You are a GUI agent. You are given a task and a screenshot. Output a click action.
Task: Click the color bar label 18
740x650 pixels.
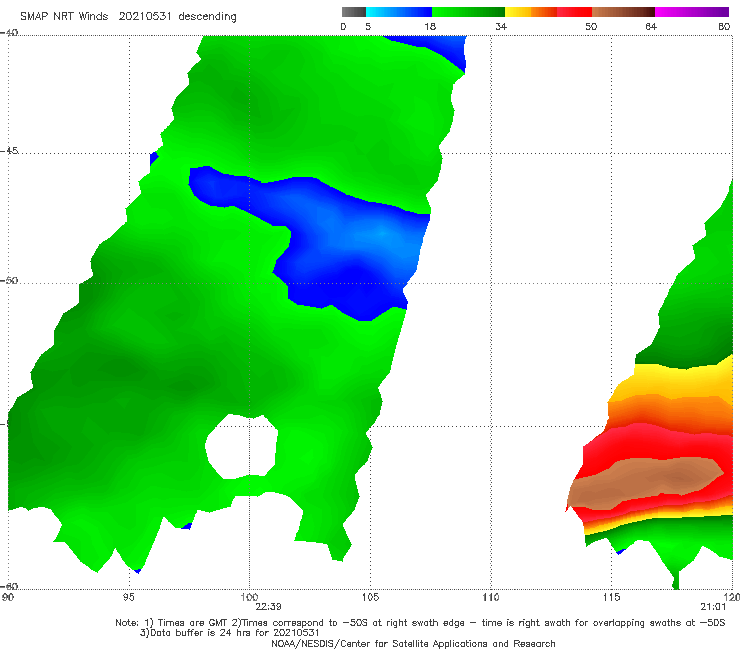(430, 26)
